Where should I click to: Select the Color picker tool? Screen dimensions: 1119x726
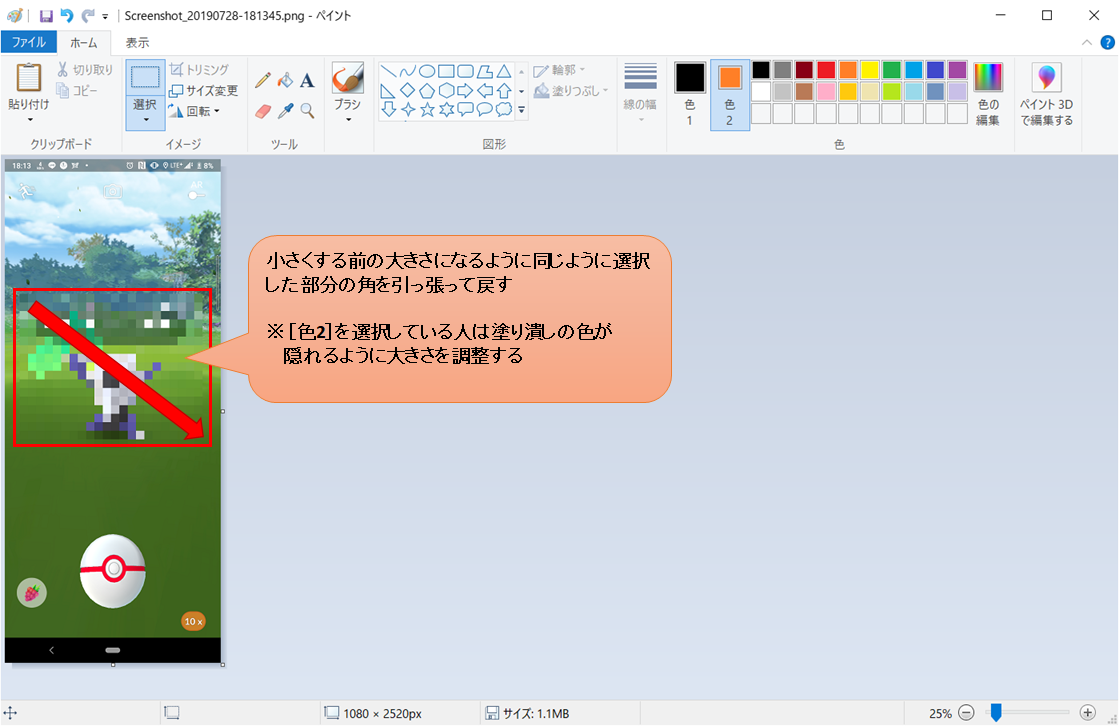click(x=284, y=110)
